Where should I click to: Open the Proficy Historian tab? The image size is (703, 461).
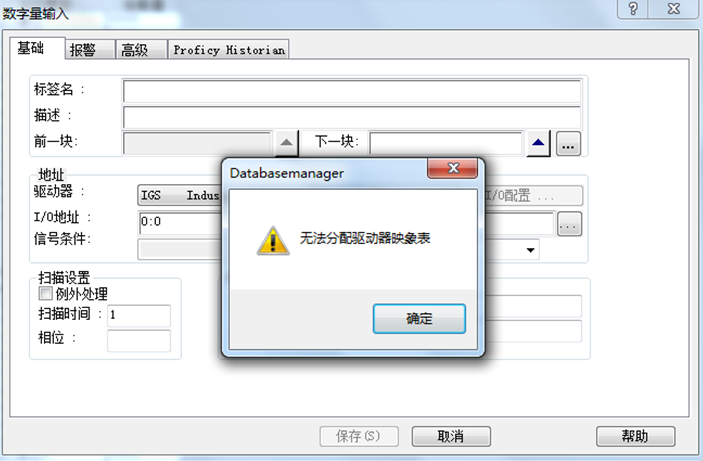pos(229,49)
